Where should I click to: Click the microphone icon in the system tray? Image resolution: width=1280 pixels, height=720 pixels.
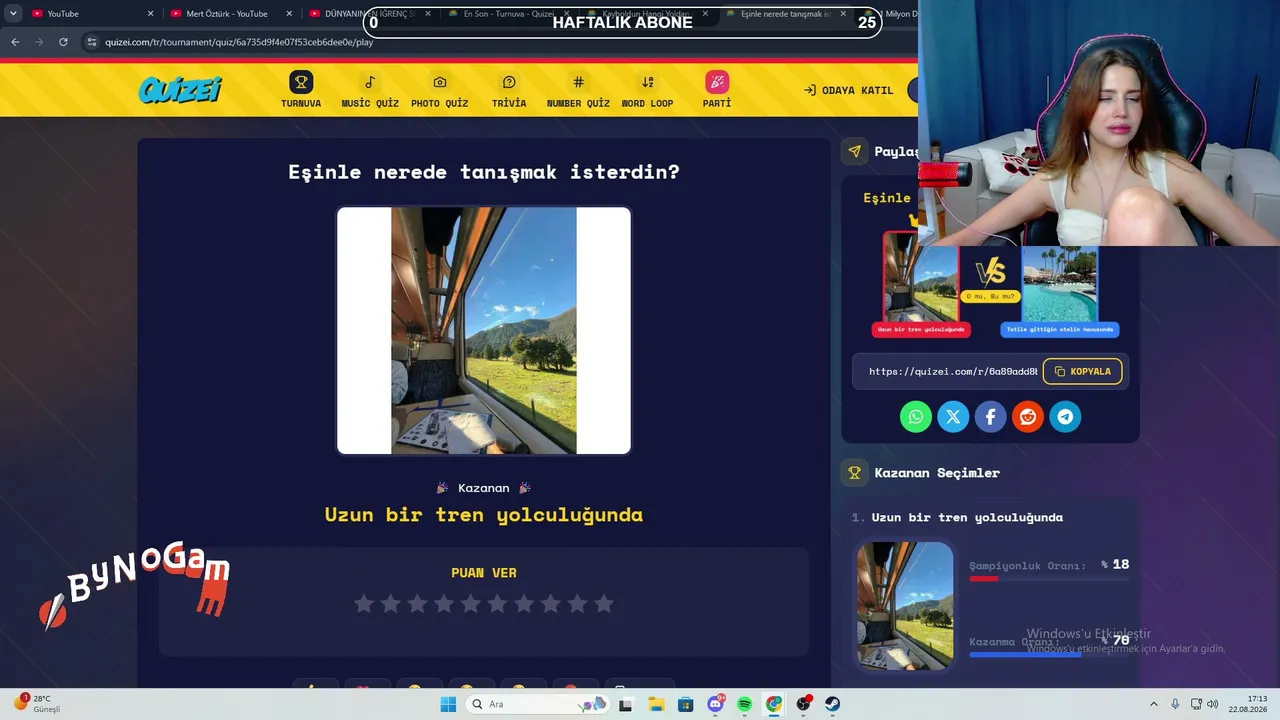(1175, 704)
